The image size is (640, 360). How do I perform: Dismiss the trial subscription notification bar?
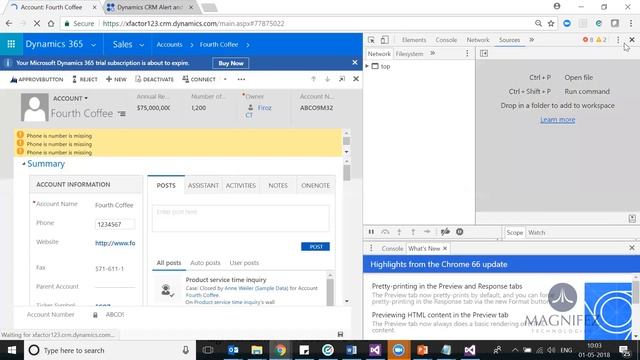tap(355, 62)
